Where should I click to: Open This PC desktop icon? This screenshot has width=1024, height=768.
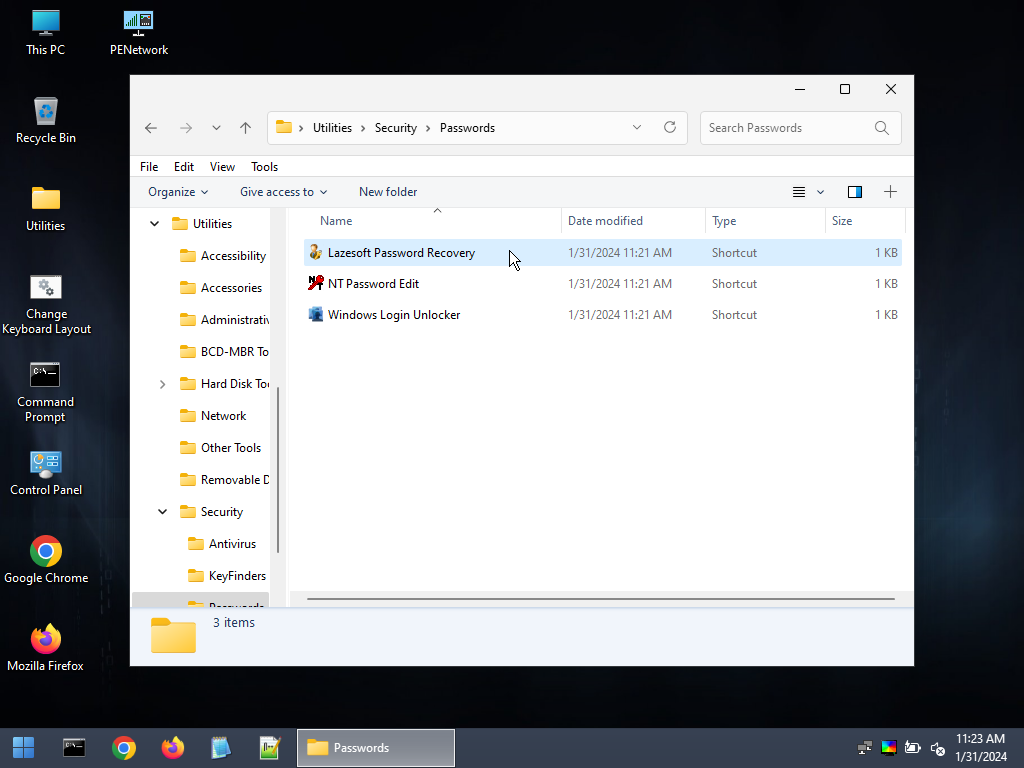[x=46, y=33]
